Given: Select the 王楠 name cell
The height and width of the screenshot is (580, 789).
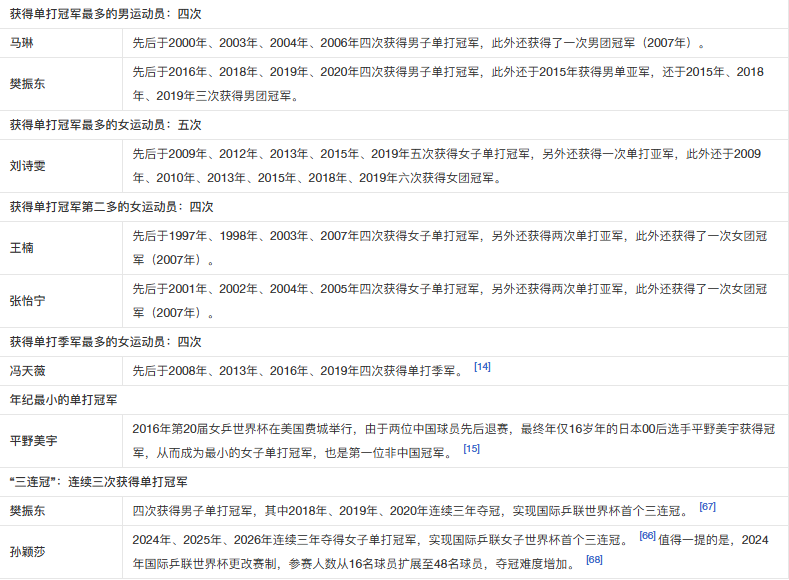Looking at the screenshot, I should tap(61, 248).
